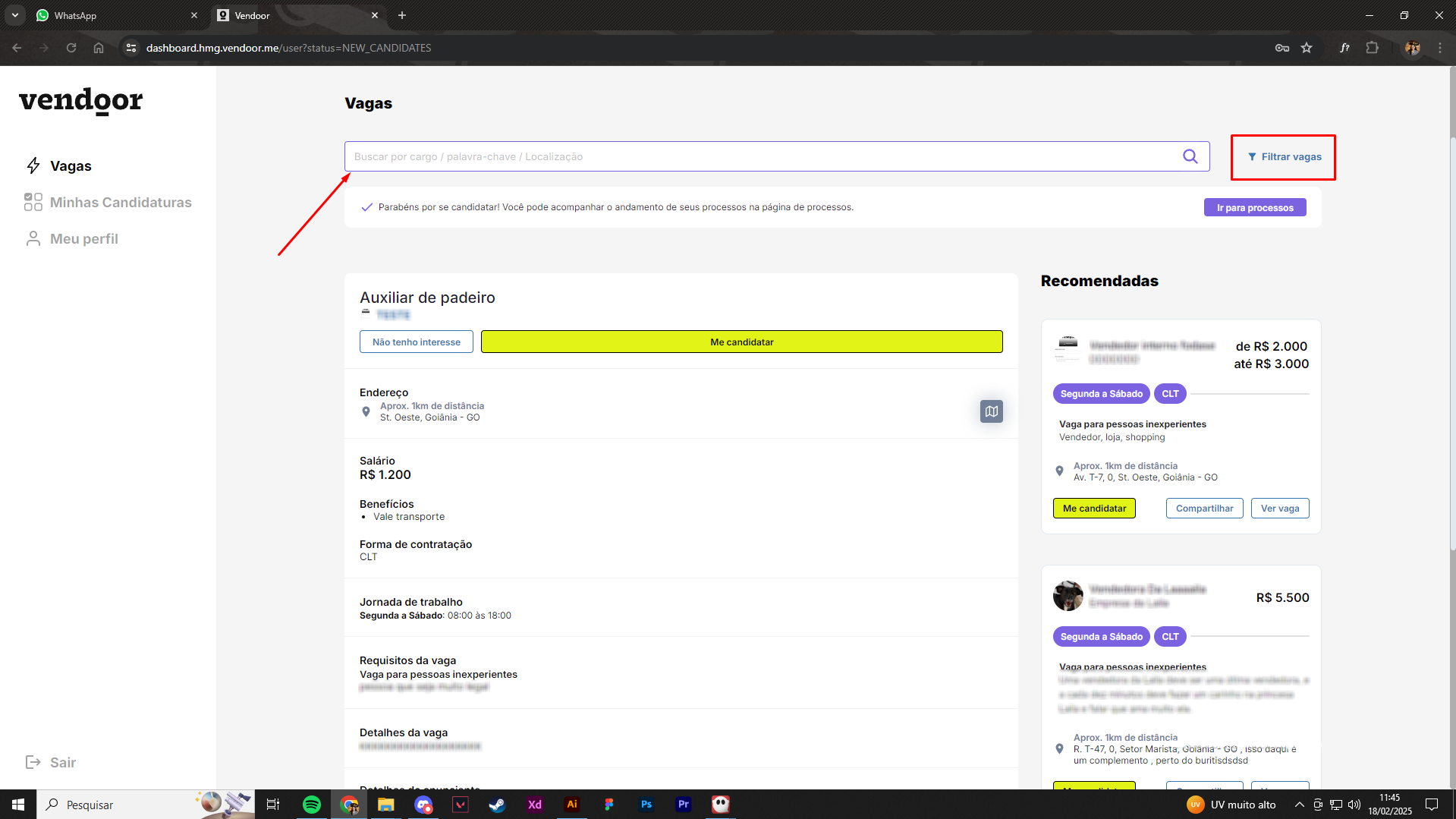Go to Minhas Candidaturas in the sidebar
1456x819 pixels.
(x=120, y=203)
